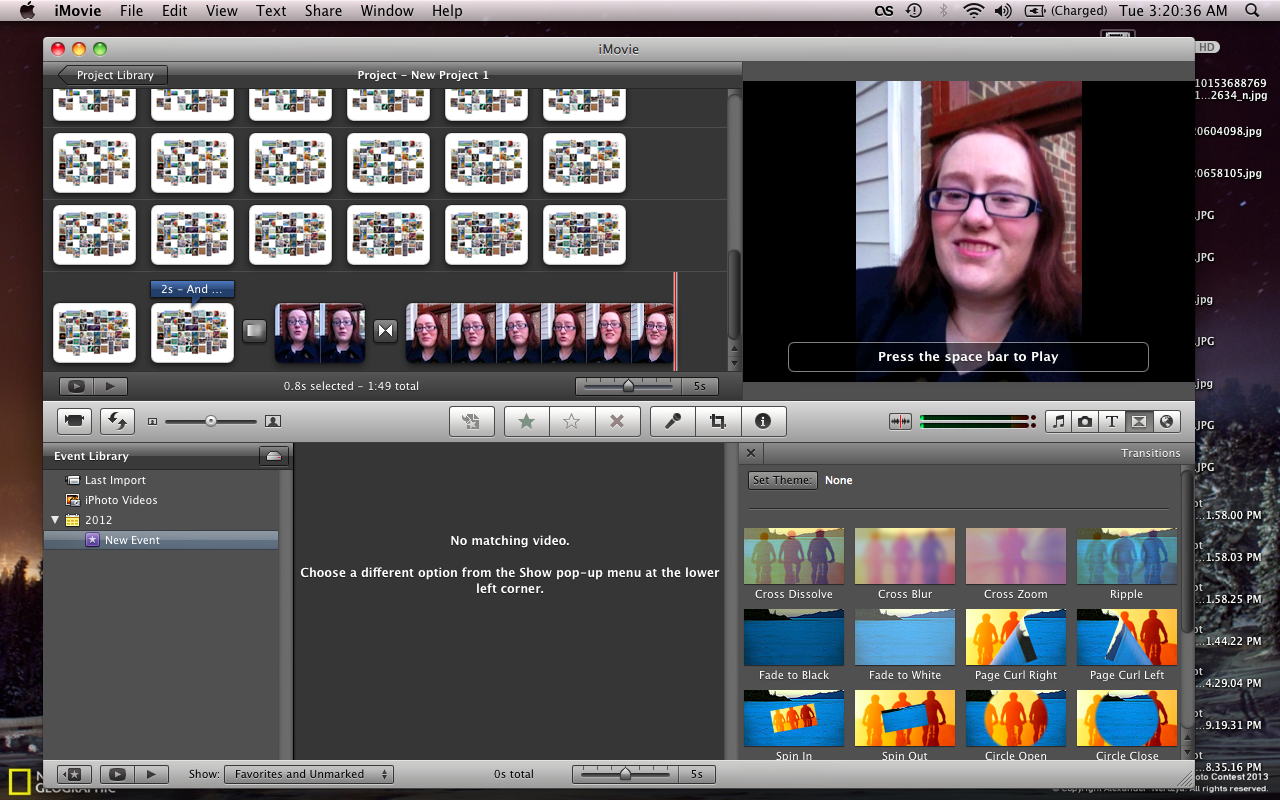Image resolution: width=1280 pixels, height=800 pixels.
Task: Select the Cross Zoom transition
Action: pyautogui.click(x=1016, y=565)
